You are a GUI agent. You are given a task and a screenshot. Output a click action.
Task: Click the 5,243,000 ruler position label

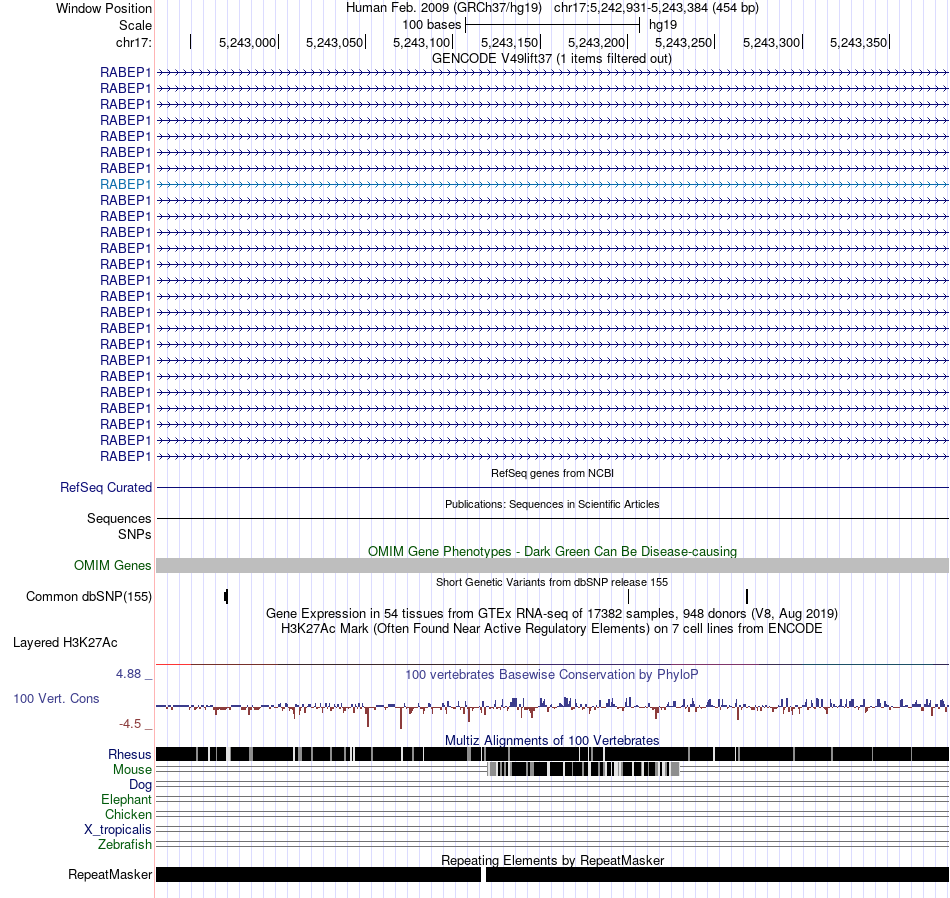[247, 42]
